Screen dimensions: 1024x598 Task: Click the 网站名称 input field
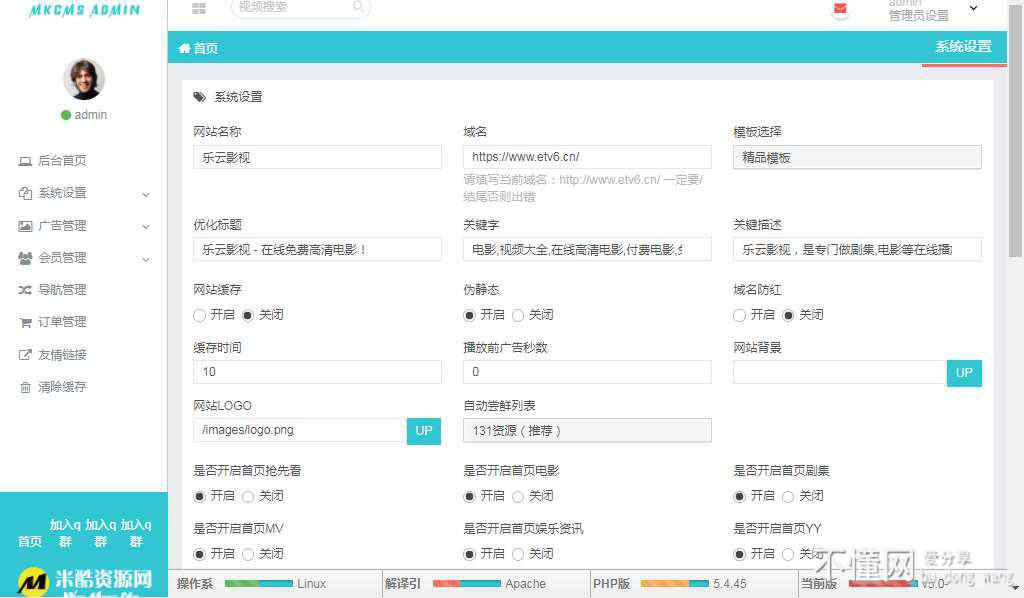(x=317, y=157)
